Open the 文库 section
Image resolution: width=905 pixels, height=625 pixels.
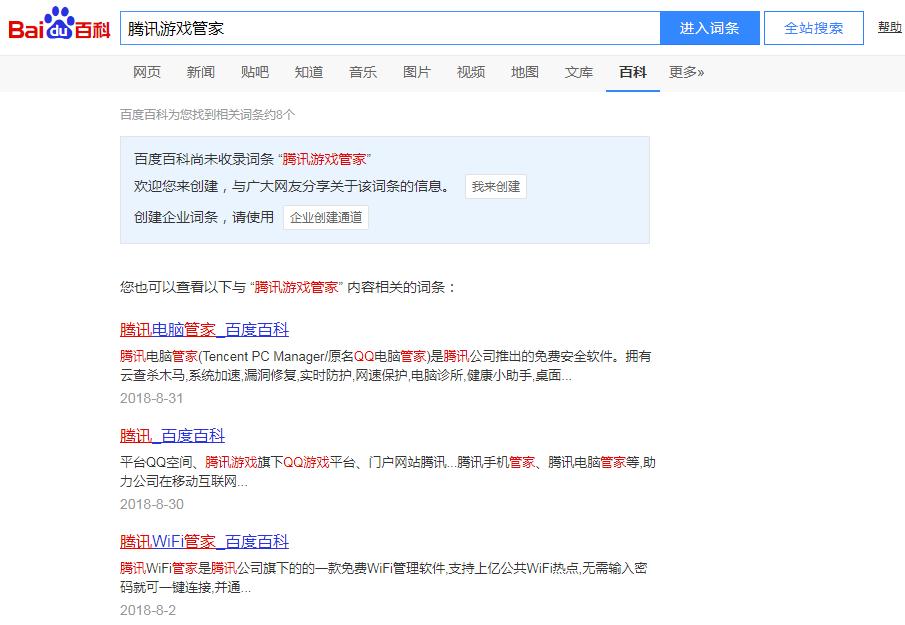coord(579,72)
